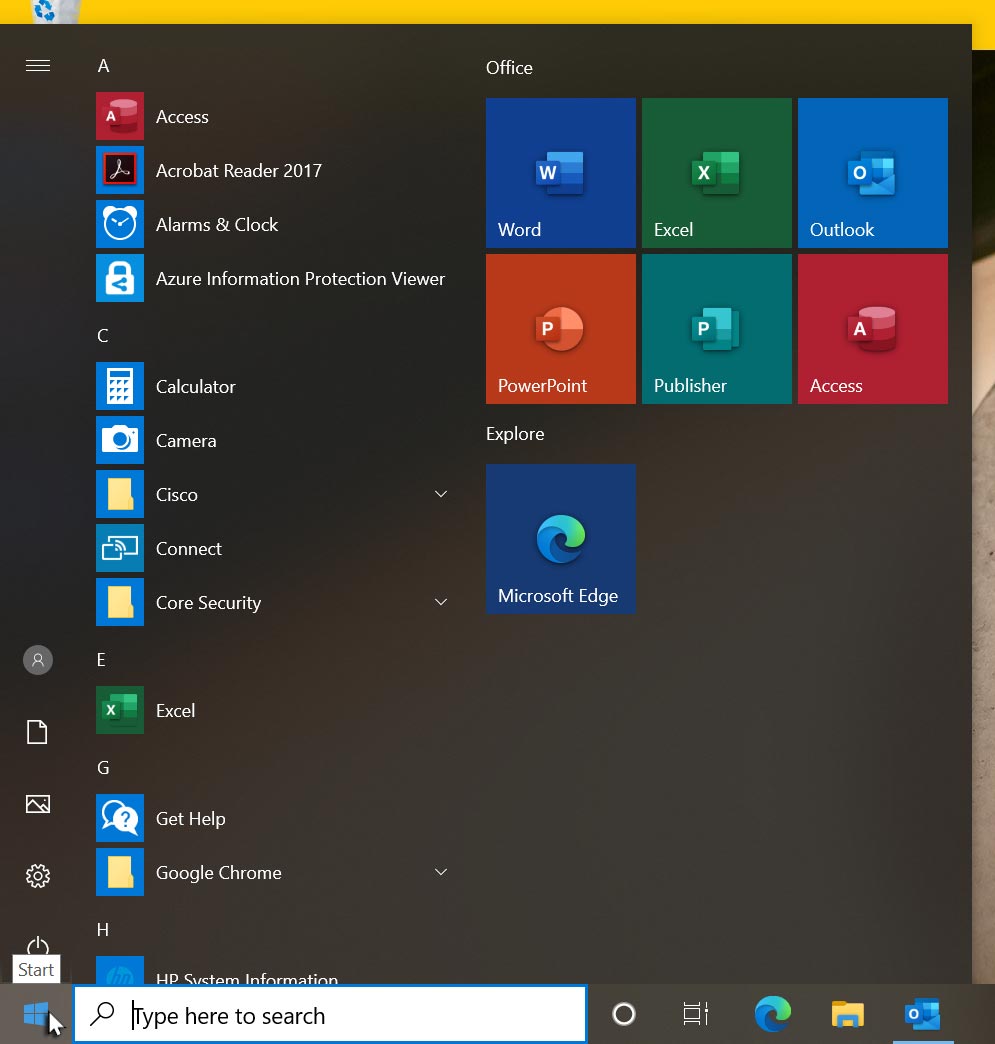The image size is (995, 1044).
Task: Expand the Core Security folder
Action: [440, 601]
